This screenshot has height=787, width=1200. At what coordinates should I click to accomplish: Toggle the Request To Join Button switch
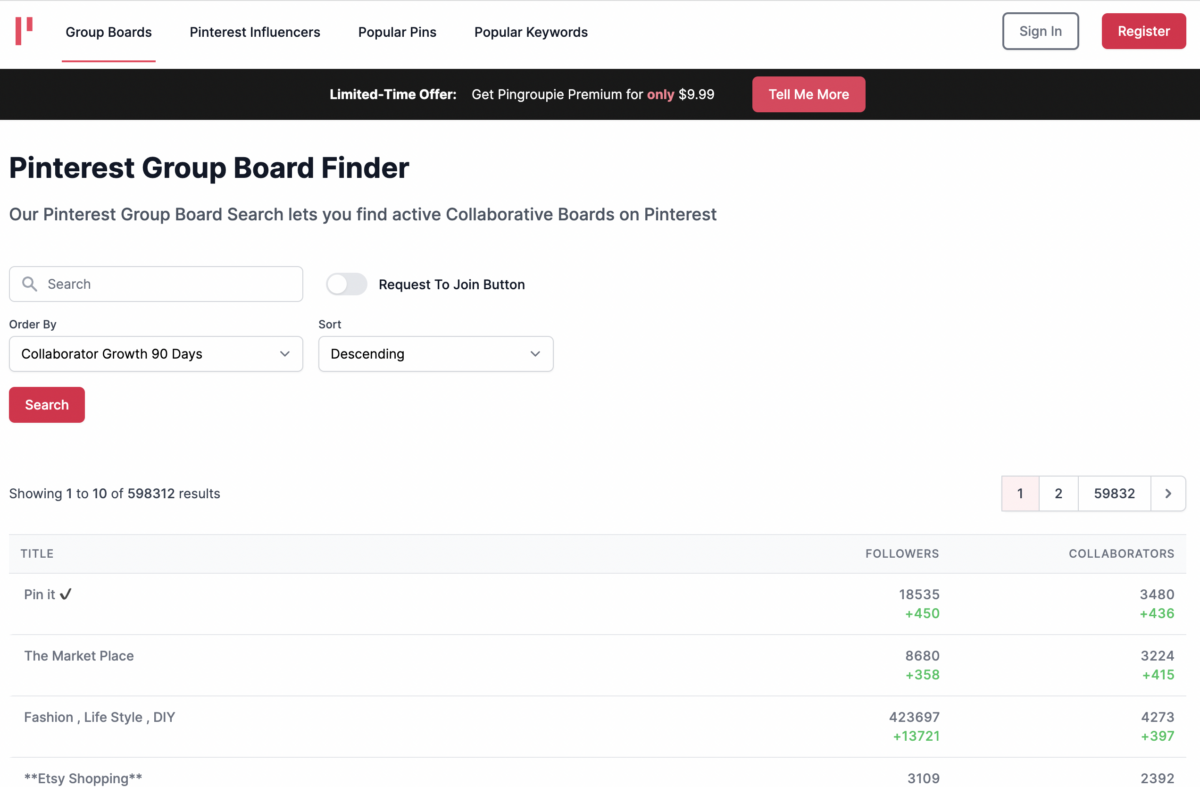click(347, 284)
